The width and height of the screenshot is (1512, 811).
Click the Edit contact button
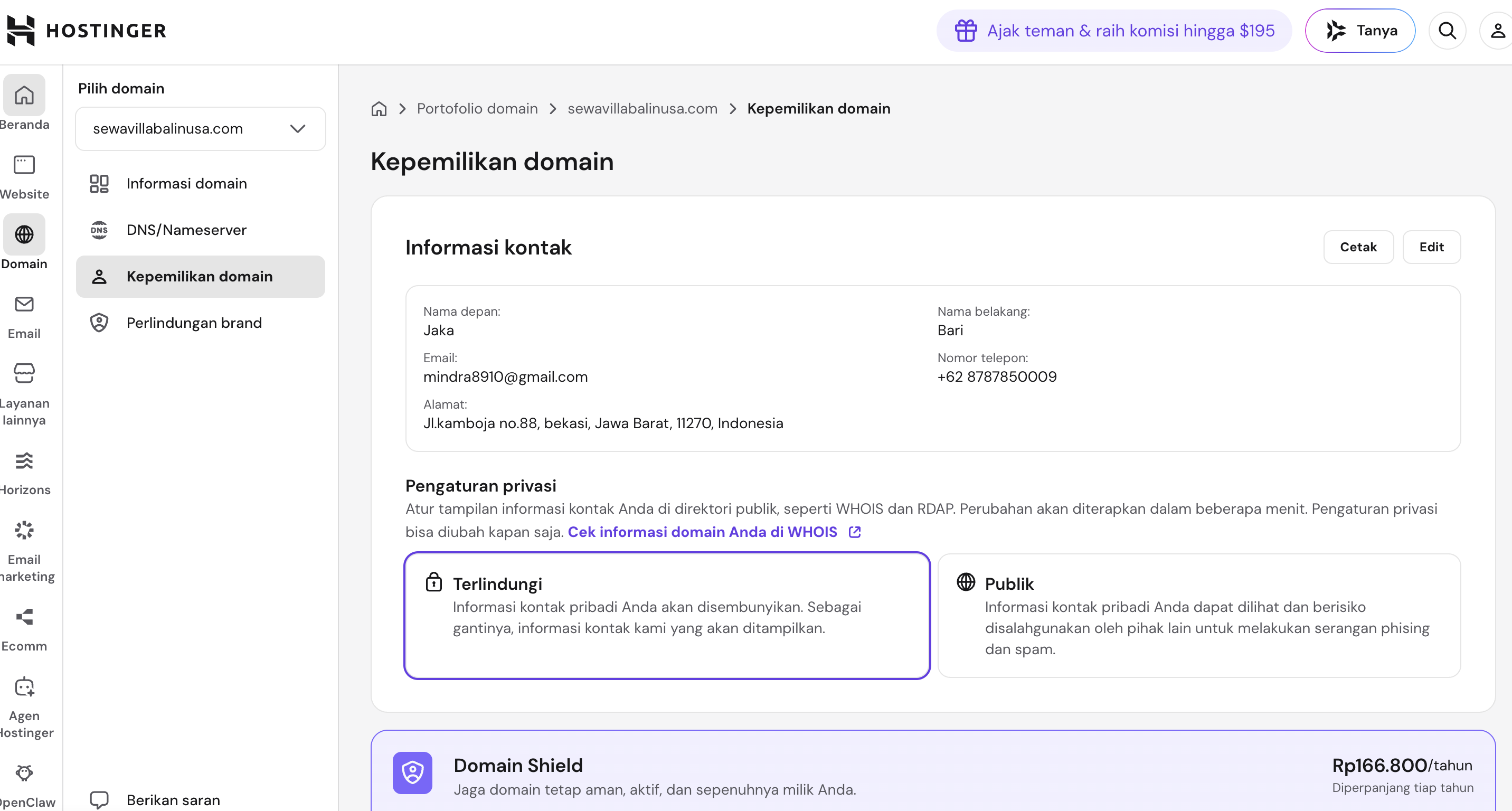(x=1431, y=247)
